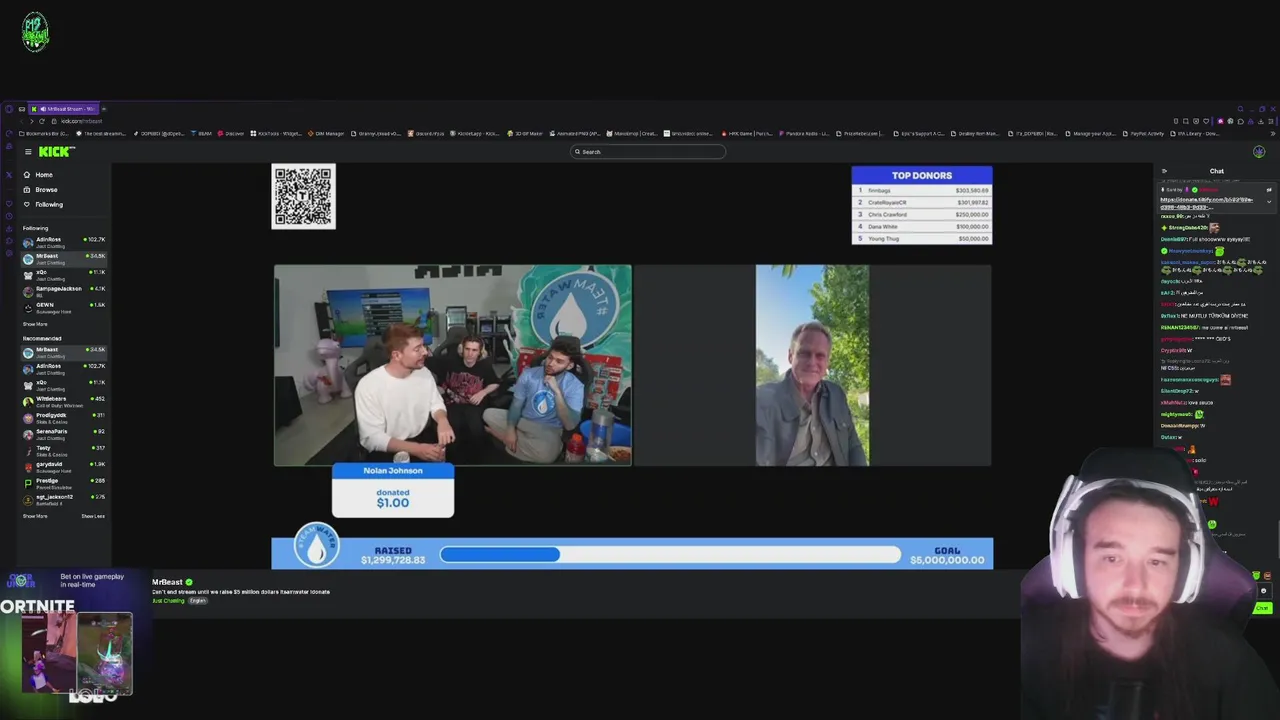This screenshot has width=1280, height=720.
Task: Collapse the chat panel arrow icon
Action: [x=1164, y=171]
